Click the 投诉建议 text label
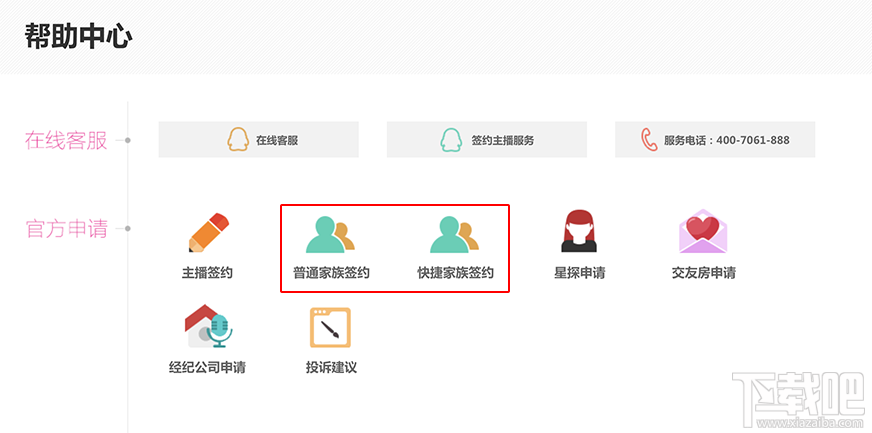The image size is (872, 433). [331, 367]
